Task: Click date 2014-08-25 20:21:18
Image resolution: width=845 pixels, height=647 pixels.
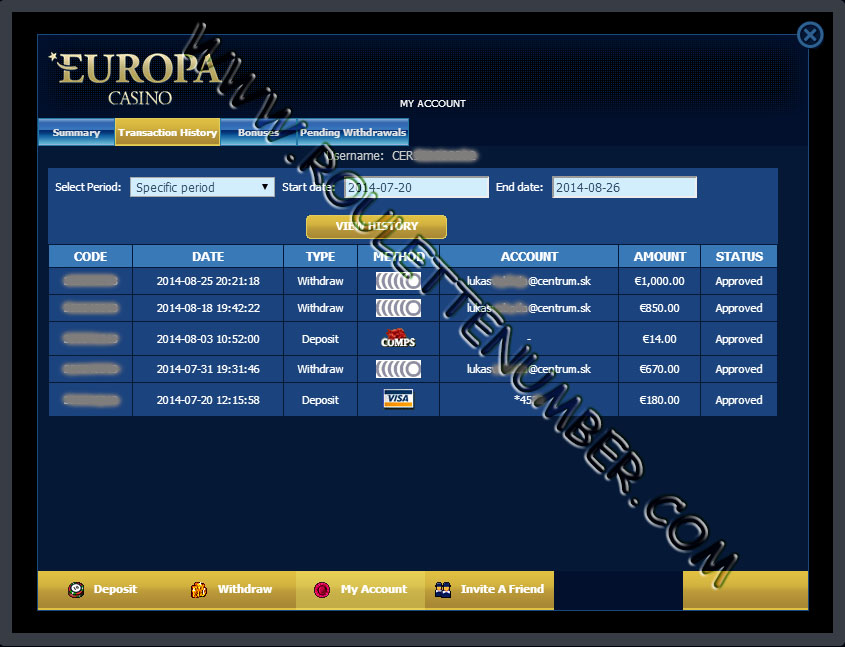Action: point(208,281)
